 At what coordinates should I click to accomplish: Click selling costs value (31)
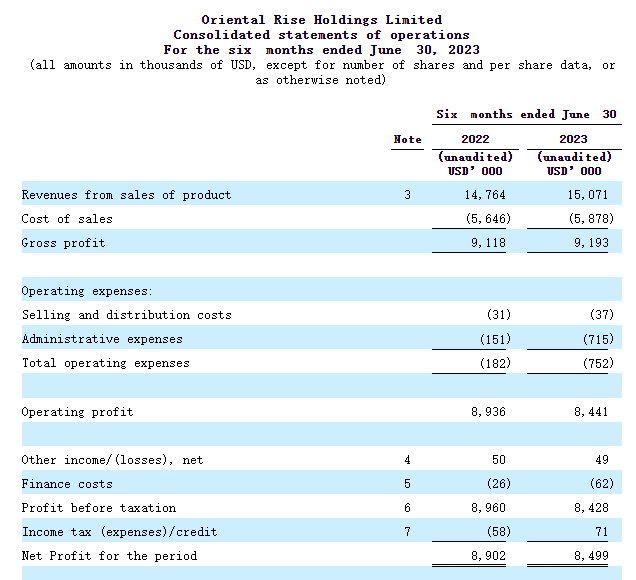tap(499, 315)
